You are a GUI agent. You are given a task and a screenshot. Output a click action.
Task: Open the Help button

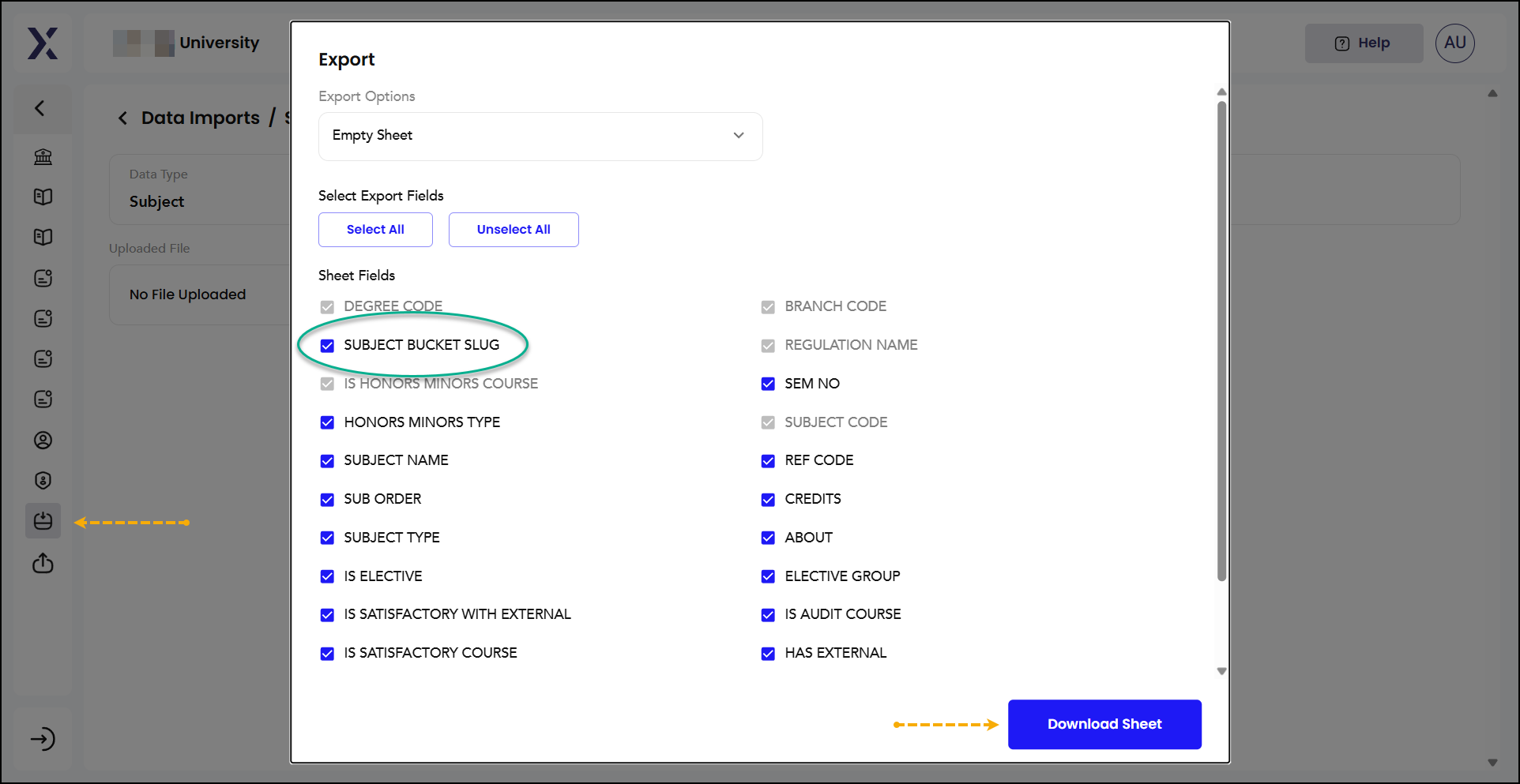click(x=1364, y=43)
